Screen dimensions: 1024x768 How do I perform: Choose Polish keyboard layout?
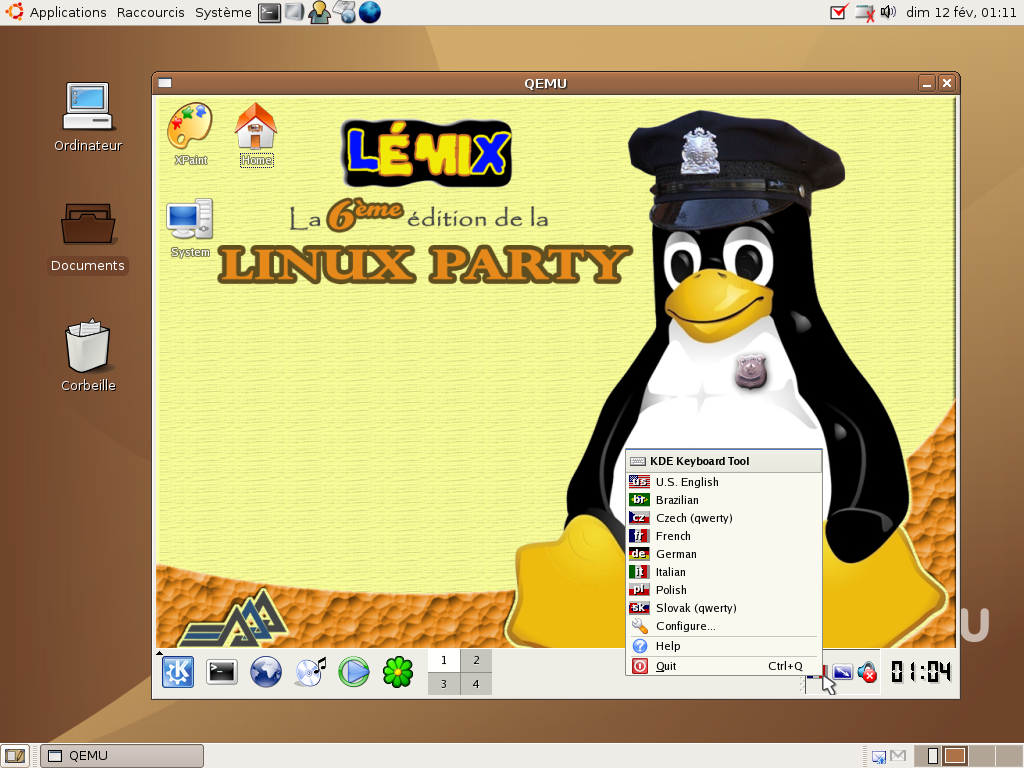point(723,590)
